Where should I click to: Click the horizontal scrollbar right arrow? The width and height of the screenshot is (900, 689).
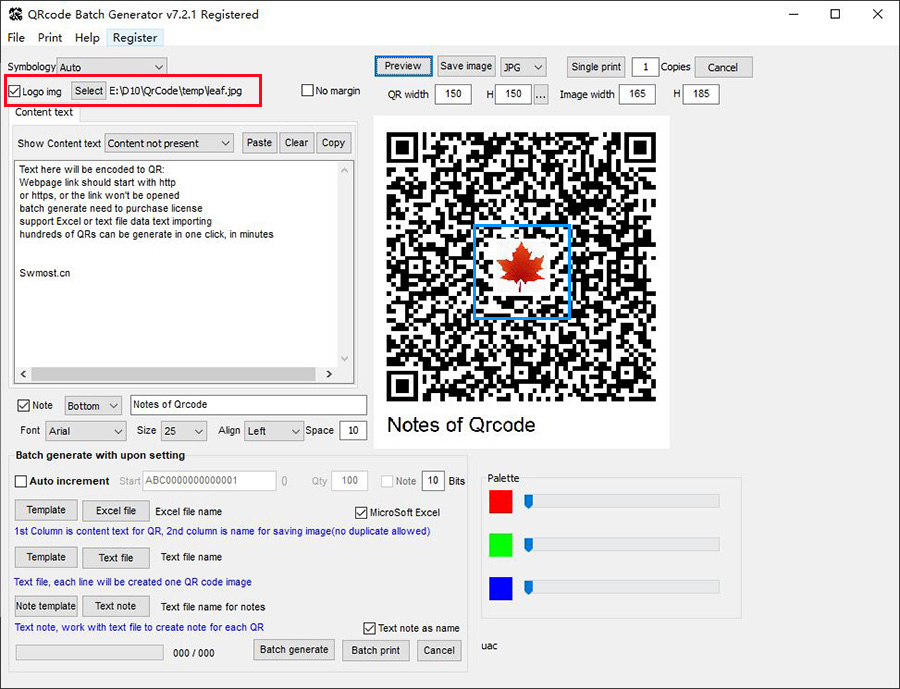click(329, 374)
